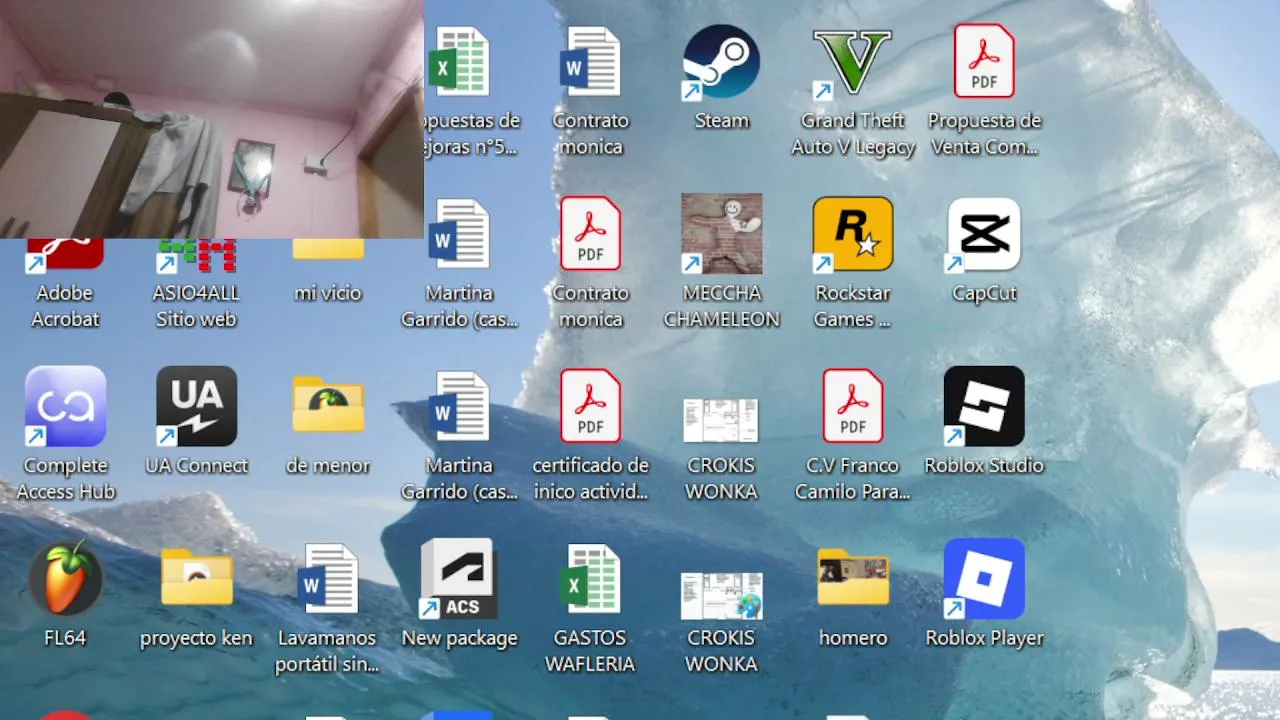Select the CROKIS WONKA file with globe badge
The height and width of the screenshot is (720, 1280).
pyautogui.click(x=721, y=595)
